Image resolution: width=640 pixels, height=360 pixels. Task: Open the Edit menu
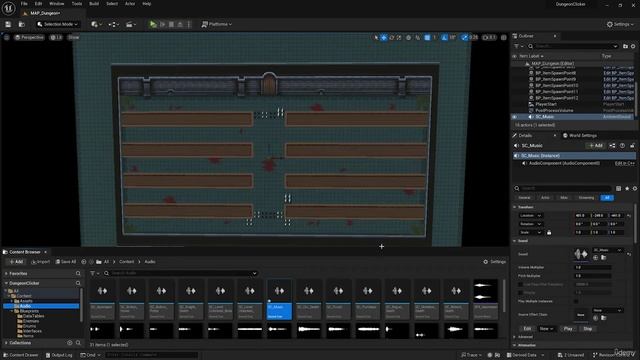coord(38,4)
